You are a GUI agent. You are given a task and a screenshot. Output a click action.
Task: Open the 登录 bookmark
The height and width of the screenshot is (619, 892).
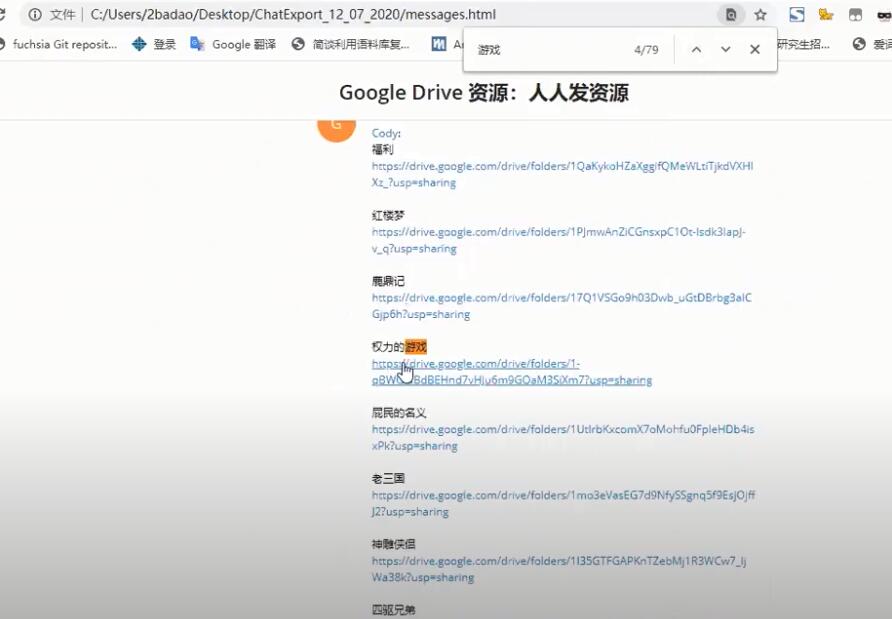click(x=154, y=44)
